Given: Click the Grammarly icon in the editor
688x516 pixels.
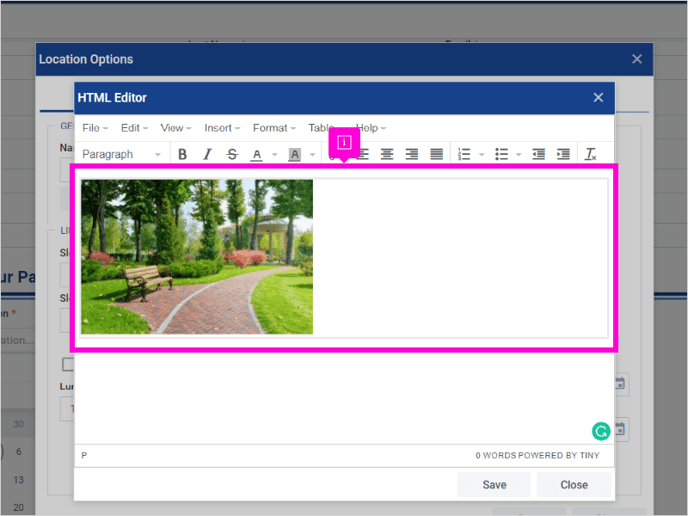Looking at the screenshot, I should (601, 431).
